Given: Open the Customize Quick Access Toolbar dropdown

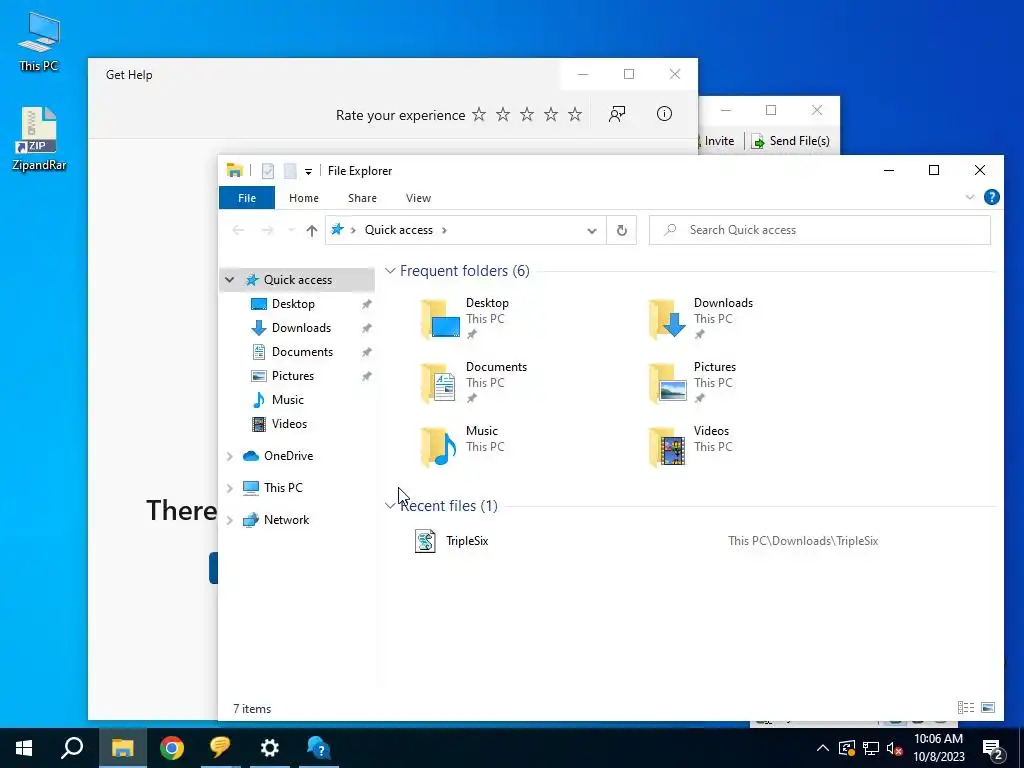Looking at the screenshot, I should tap(308, 172).
